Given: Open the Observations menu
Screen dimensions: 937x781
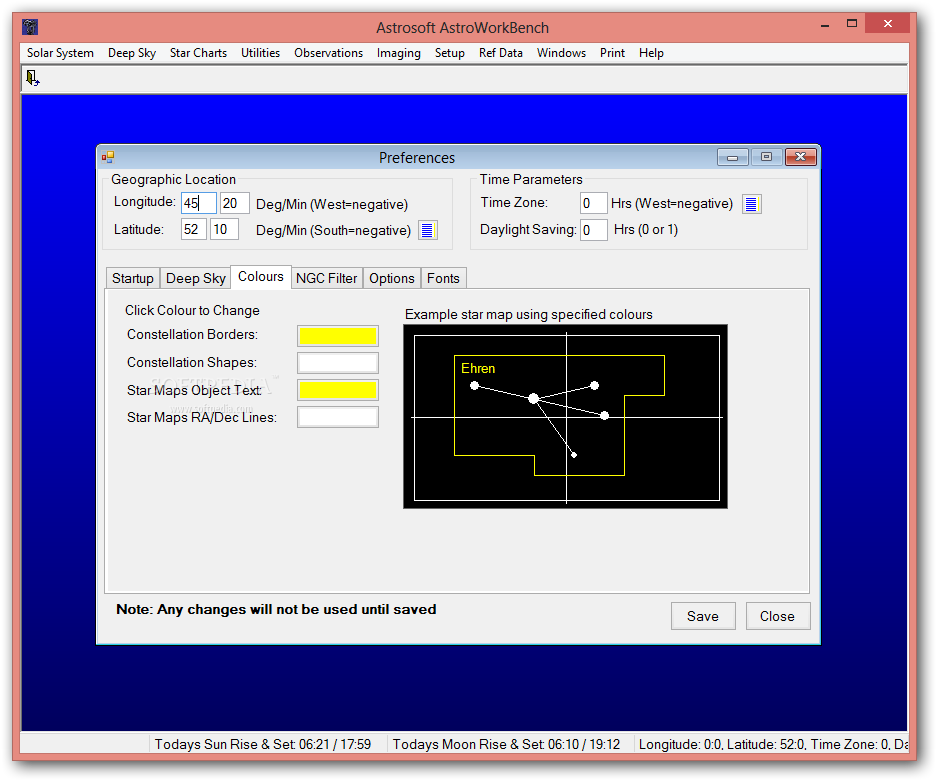Looking at the screenshot, I should click(x=329, y=53).
